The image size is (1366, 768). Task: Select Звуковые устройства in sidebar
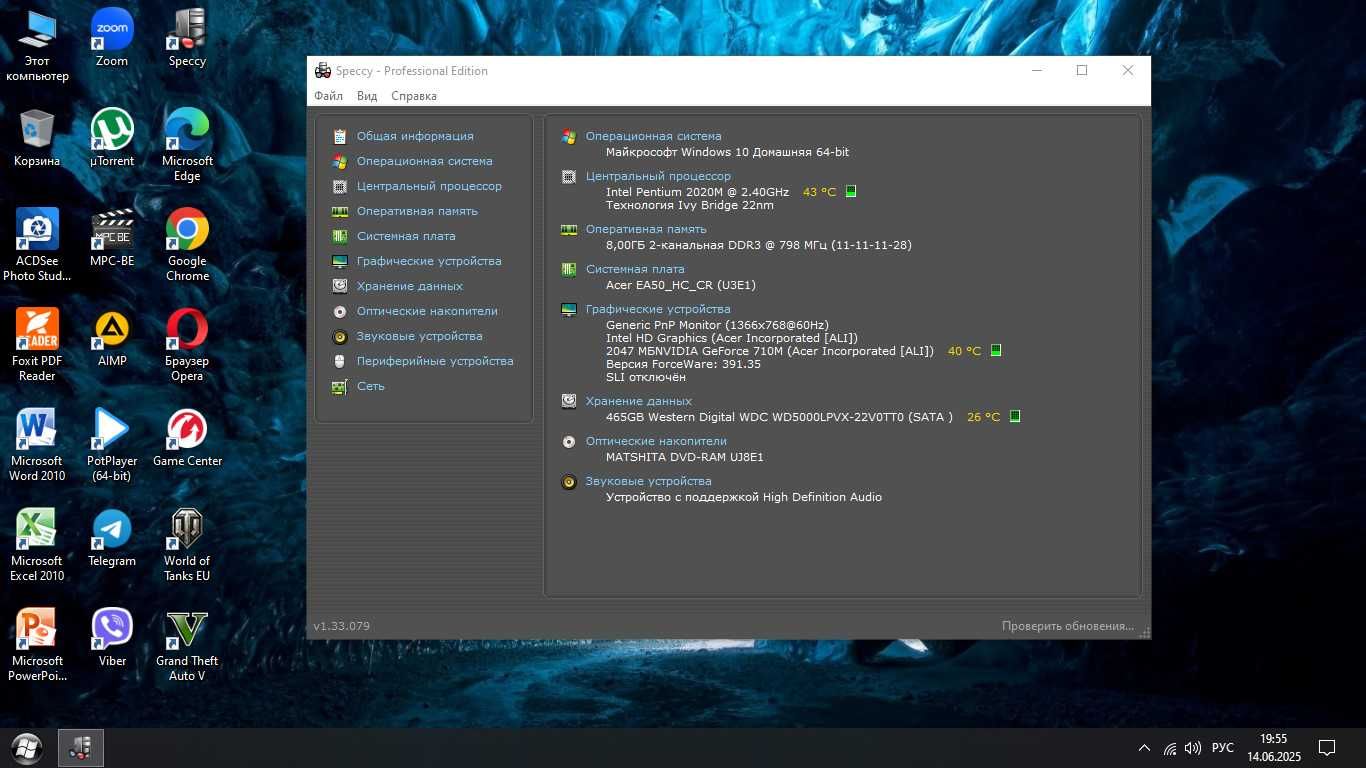(x=419, y=336)
